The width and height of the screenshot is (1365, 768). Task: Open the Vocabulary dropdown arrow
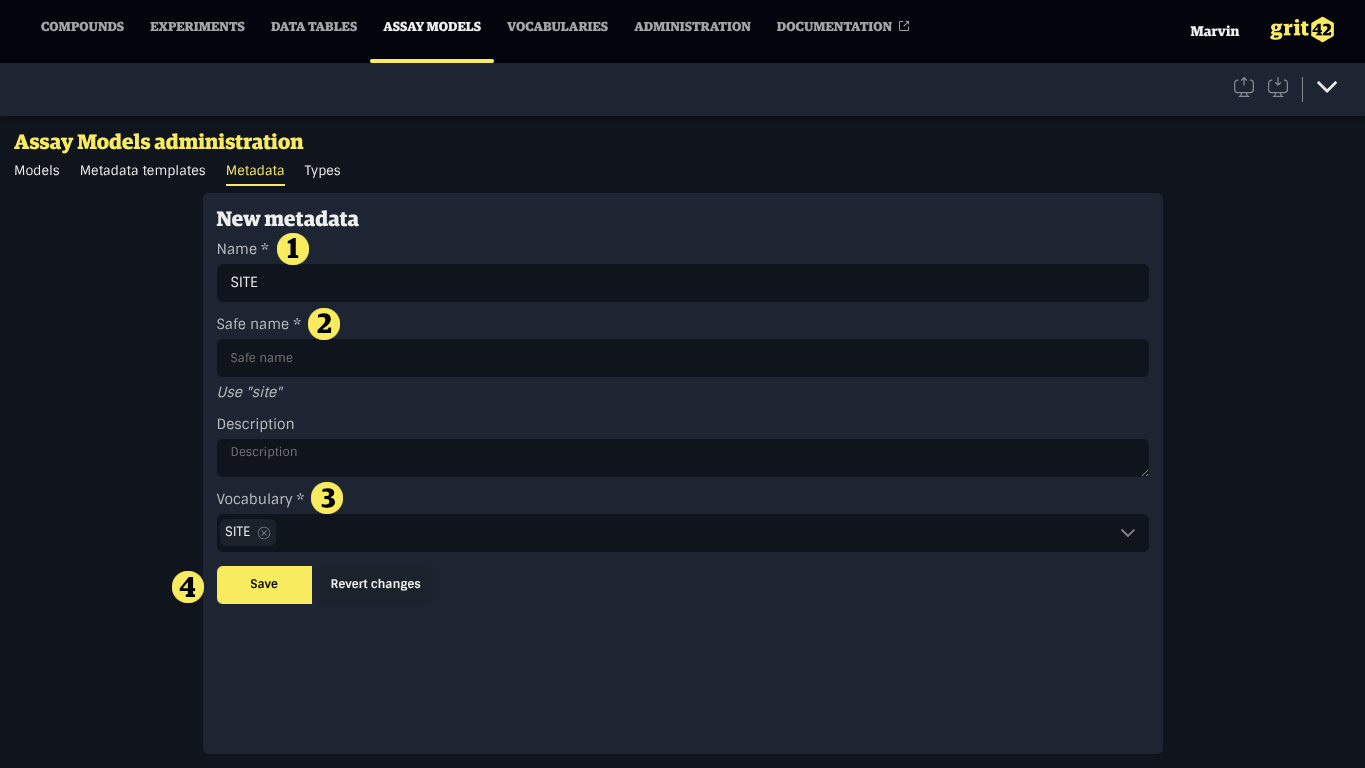1128,533
